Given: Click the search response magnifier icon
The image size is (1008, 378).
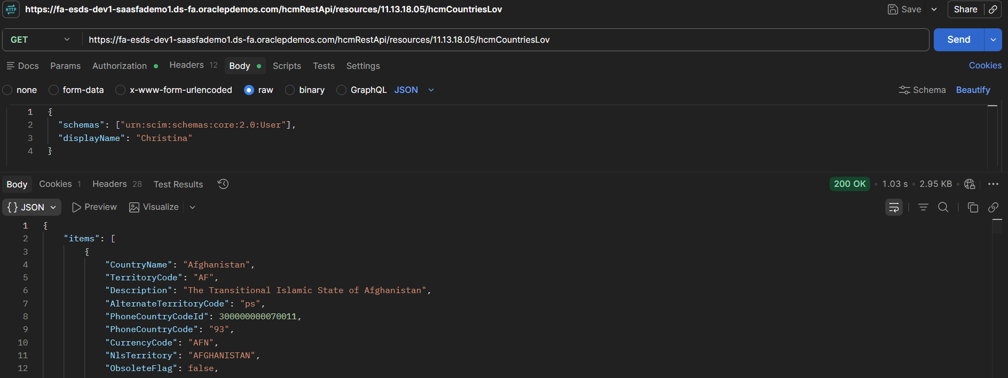Looking at the screenshot, I should 943,207.
